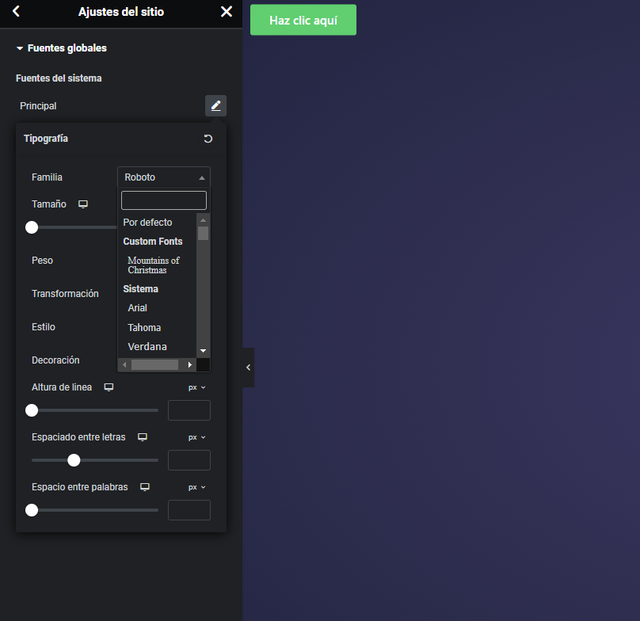This screenshot has height=621, width=640.
Task: Open px unit dropdown for Espaciado entre letras
Action: click(197, 437)
